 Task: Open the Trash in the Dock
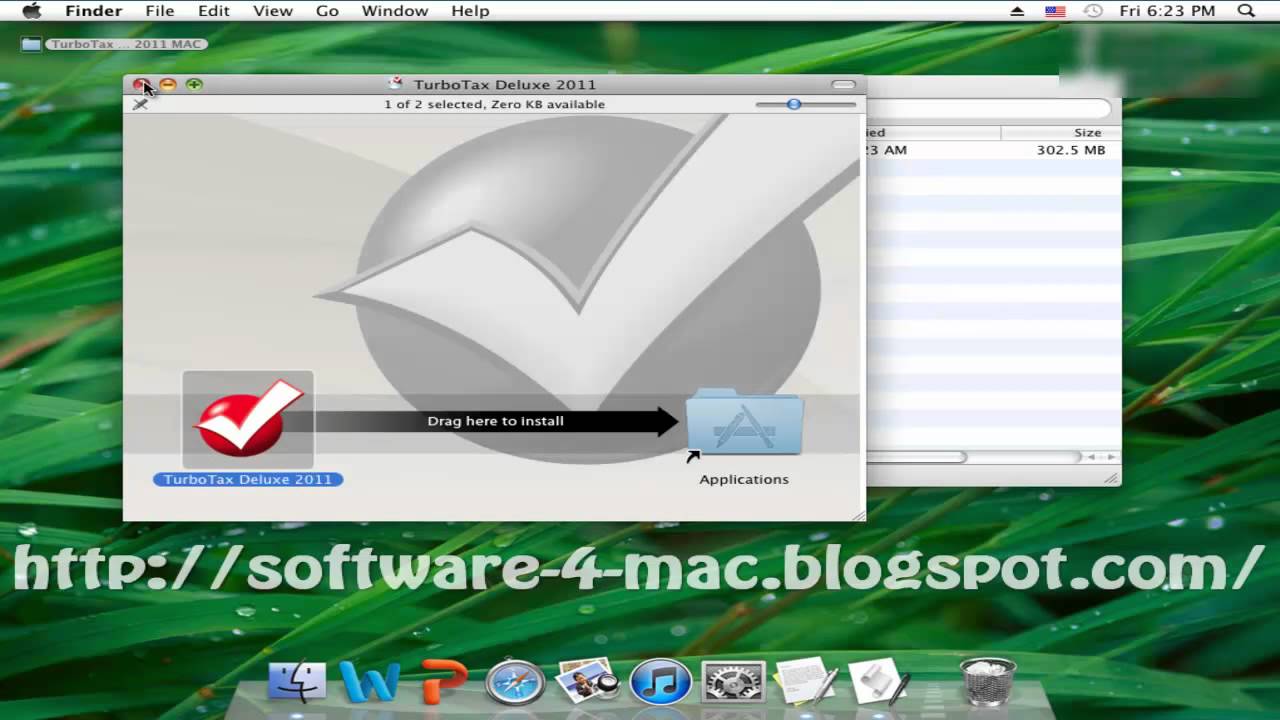(x=988, y=681)
